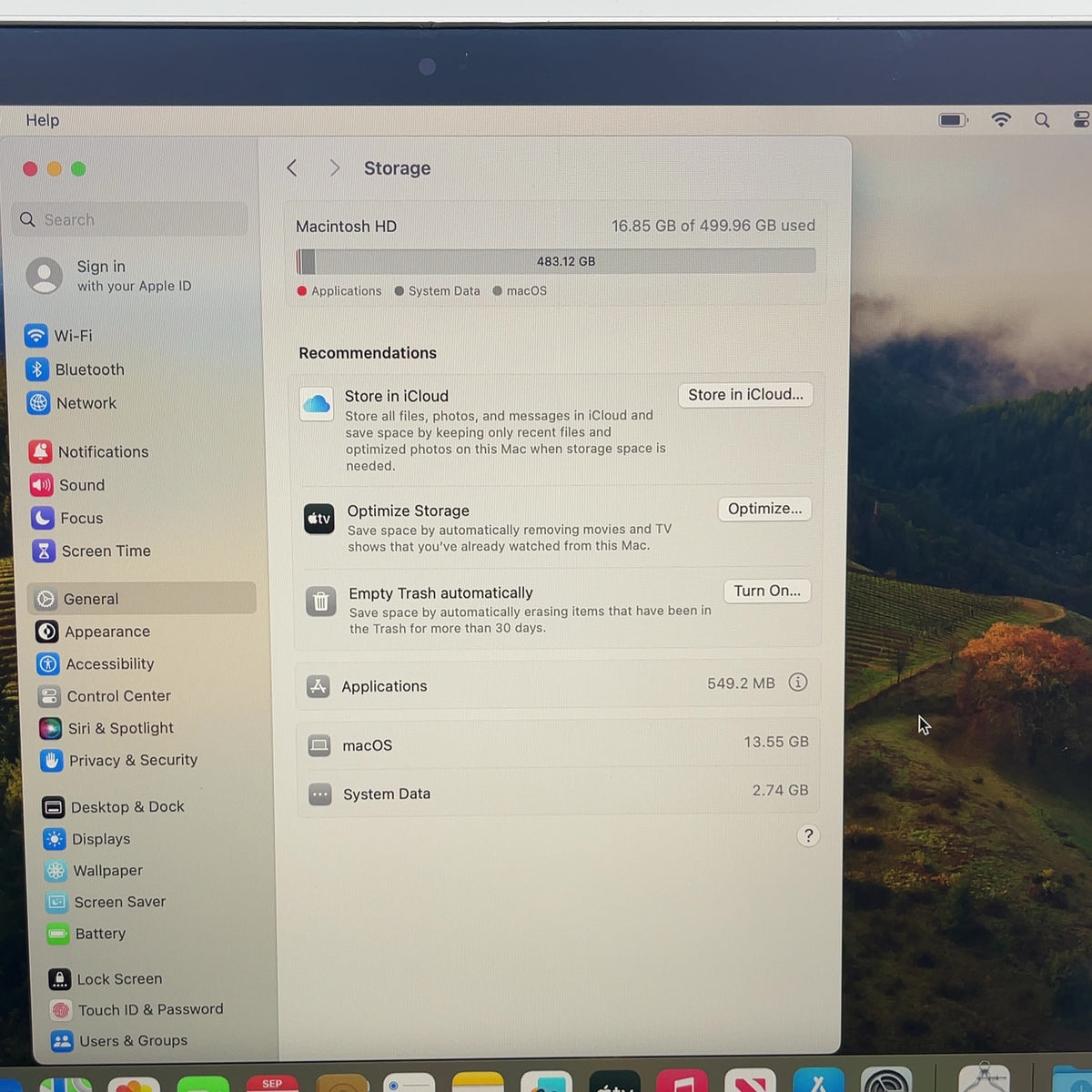Image resolution: width=1092 pixels, height=1092 pixels.
Task: Open Accessibility settings
Action: [x=96, y=664]
